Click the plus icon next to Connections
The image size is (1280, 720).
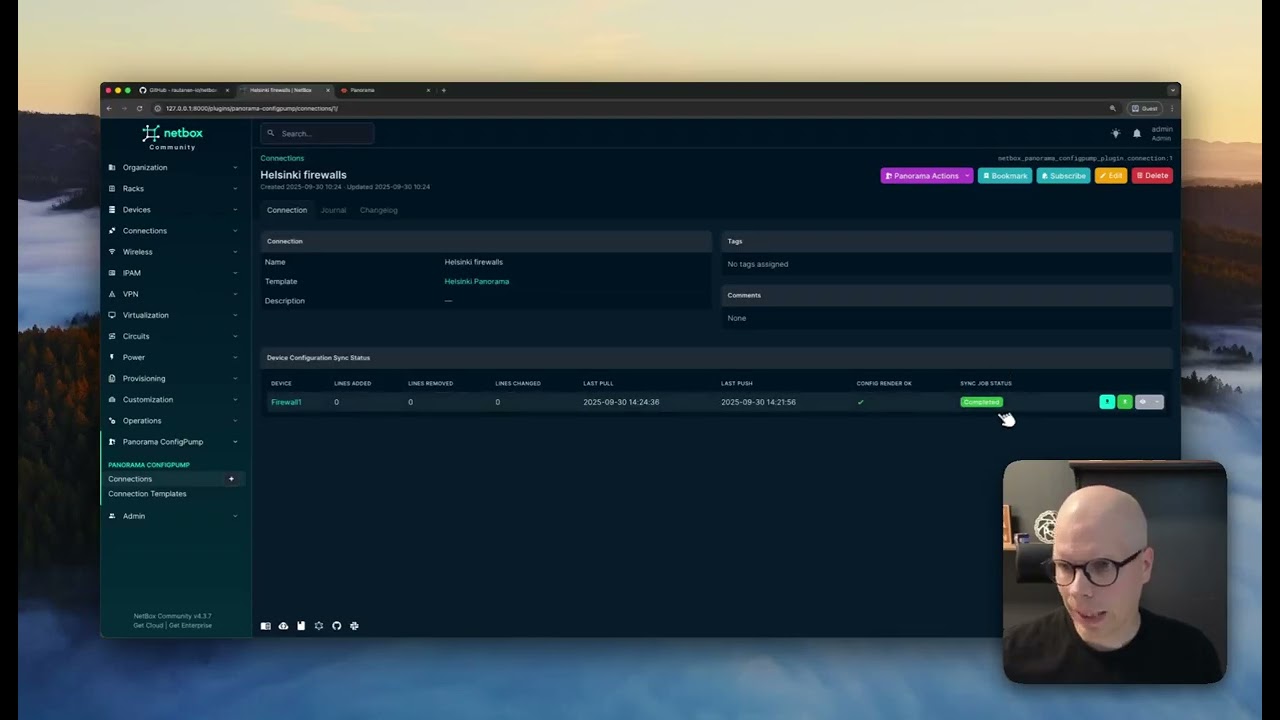pos(231,479)
